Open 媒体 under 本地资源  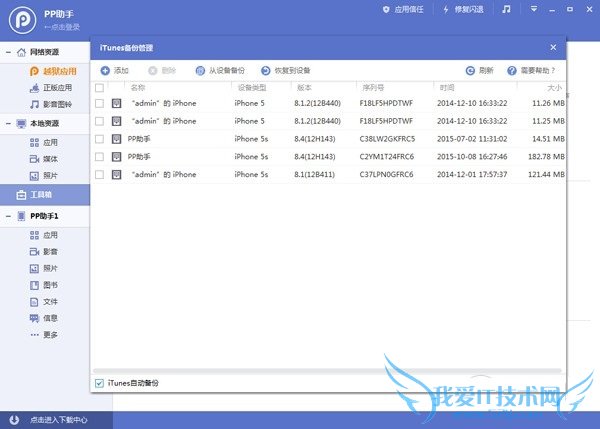tap(44, 159)
